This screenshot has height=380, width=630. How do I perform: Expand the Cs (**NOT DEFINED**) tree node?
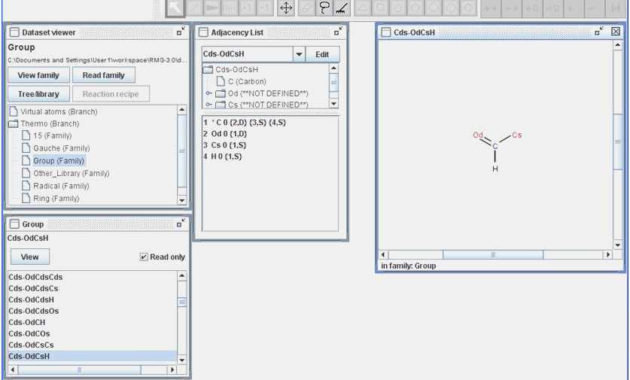click(x=209, y=104)
